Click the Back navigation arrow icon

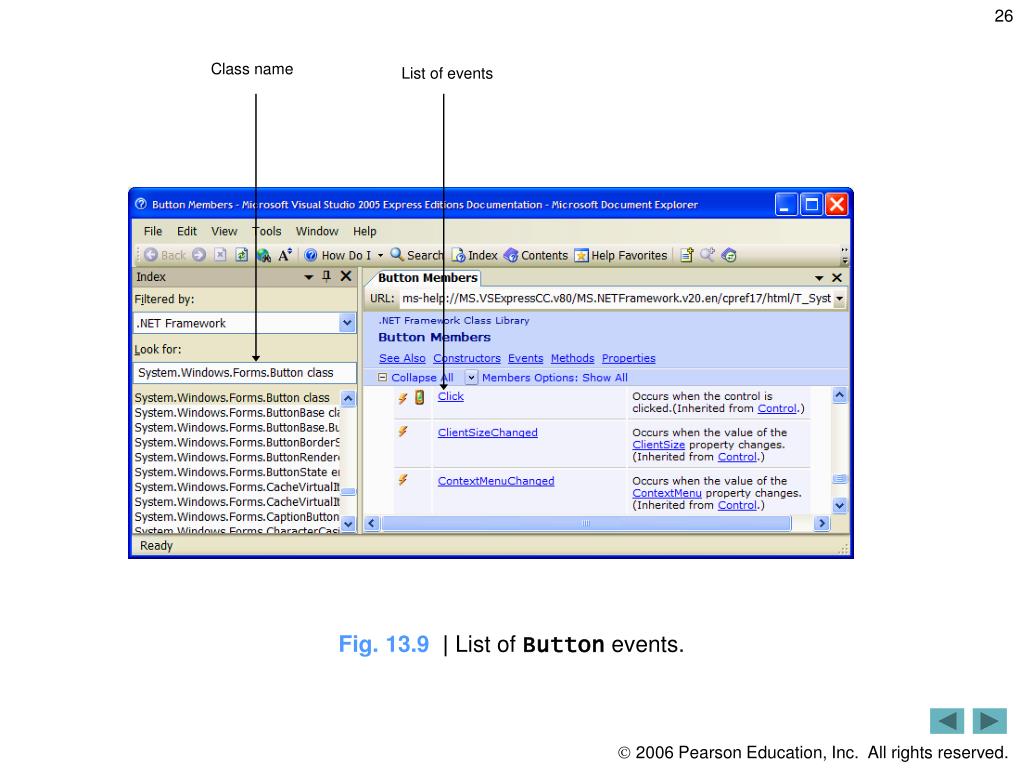151,255
